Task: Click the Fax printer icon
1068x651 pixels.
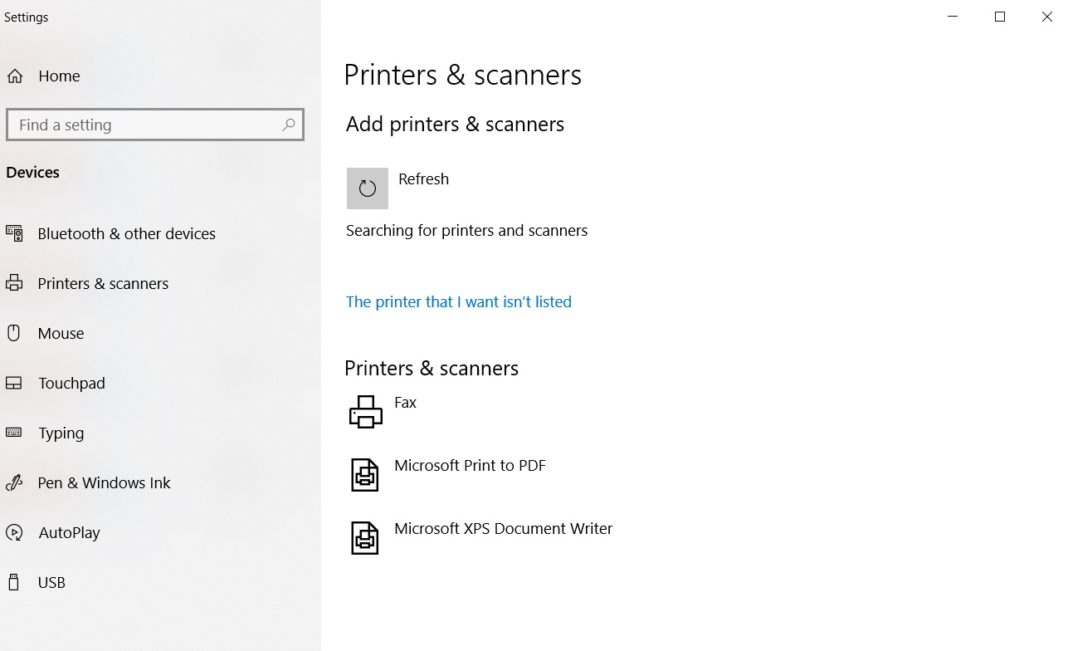Action: [x=366, y=410]
